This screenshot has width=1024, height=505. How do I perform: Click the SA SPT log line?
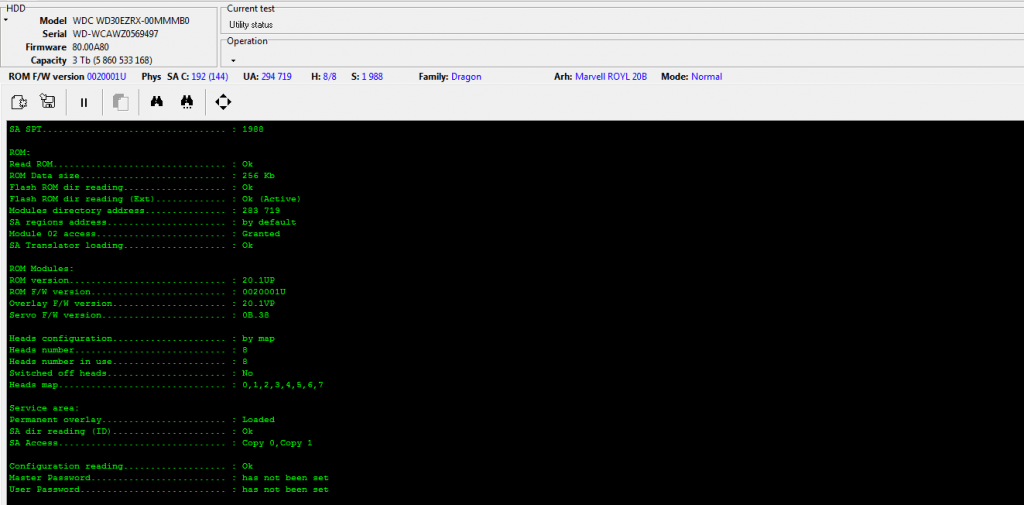tap(136, 129)
